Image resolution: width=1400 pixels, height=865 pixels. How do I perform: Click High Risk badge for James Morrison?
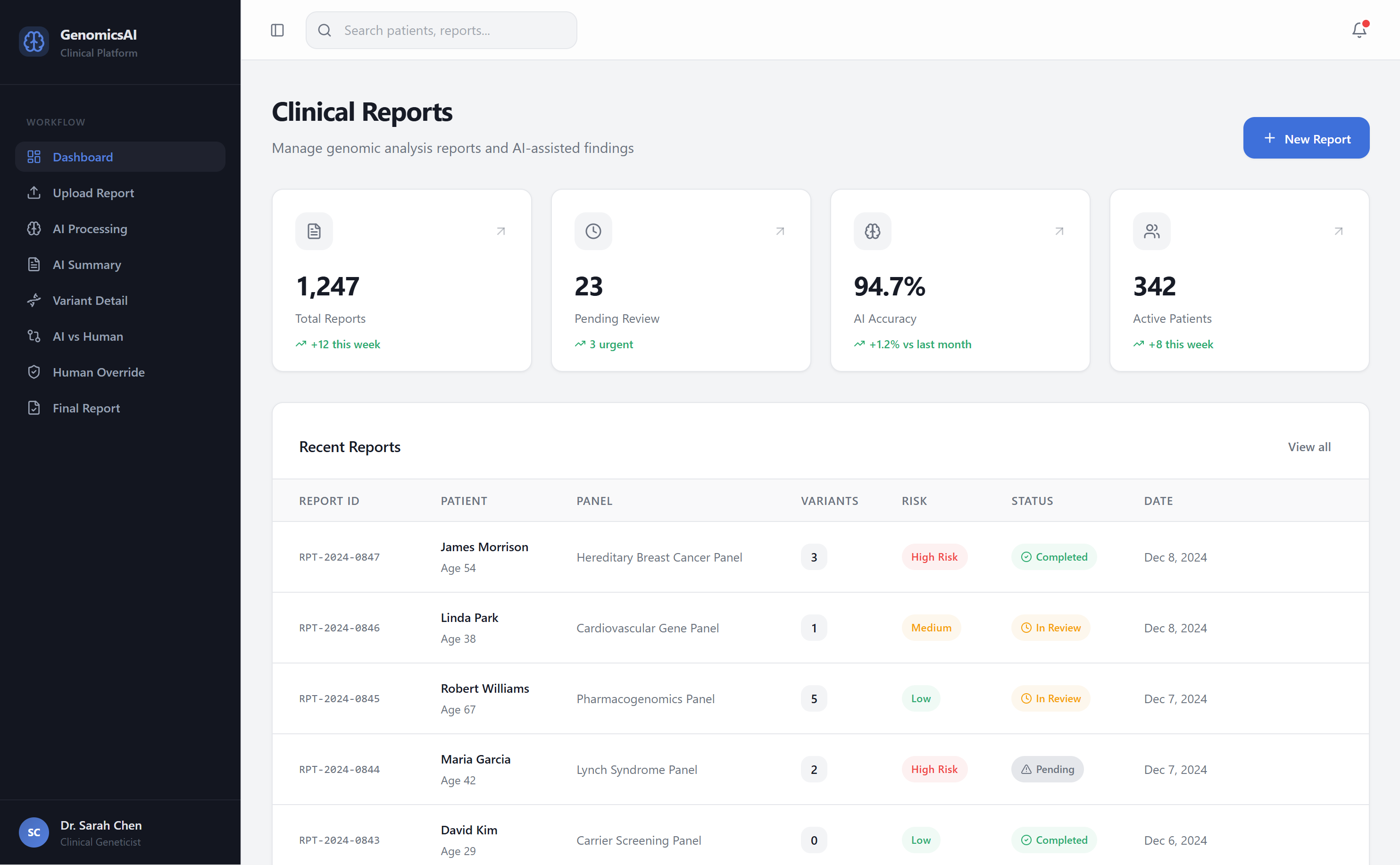coord(934,557)
